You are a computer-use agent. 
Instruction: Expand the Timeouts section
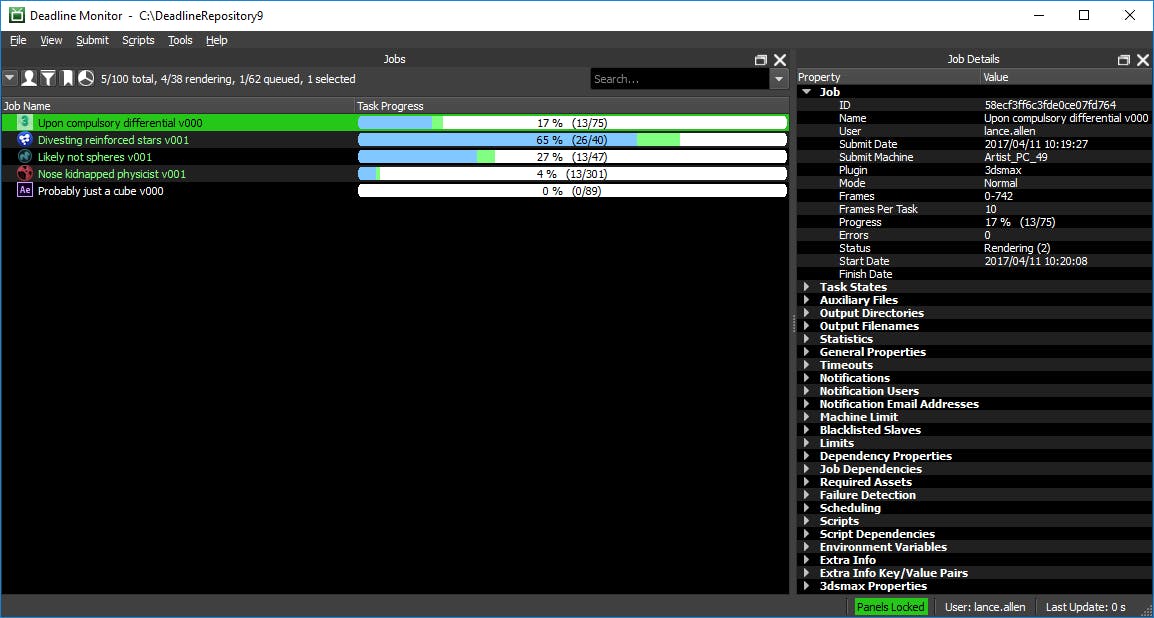point(807,365)
